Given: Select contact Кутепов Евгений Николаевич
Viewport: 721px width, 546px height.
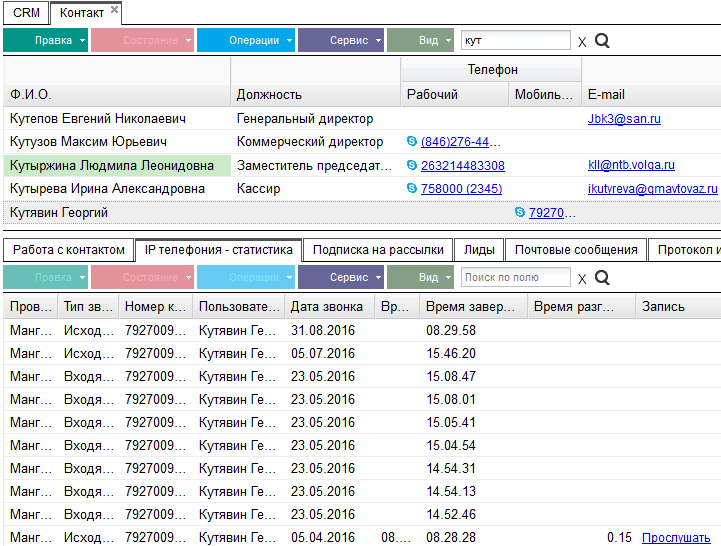Looking at the screenshot, I should coord(97,119).
